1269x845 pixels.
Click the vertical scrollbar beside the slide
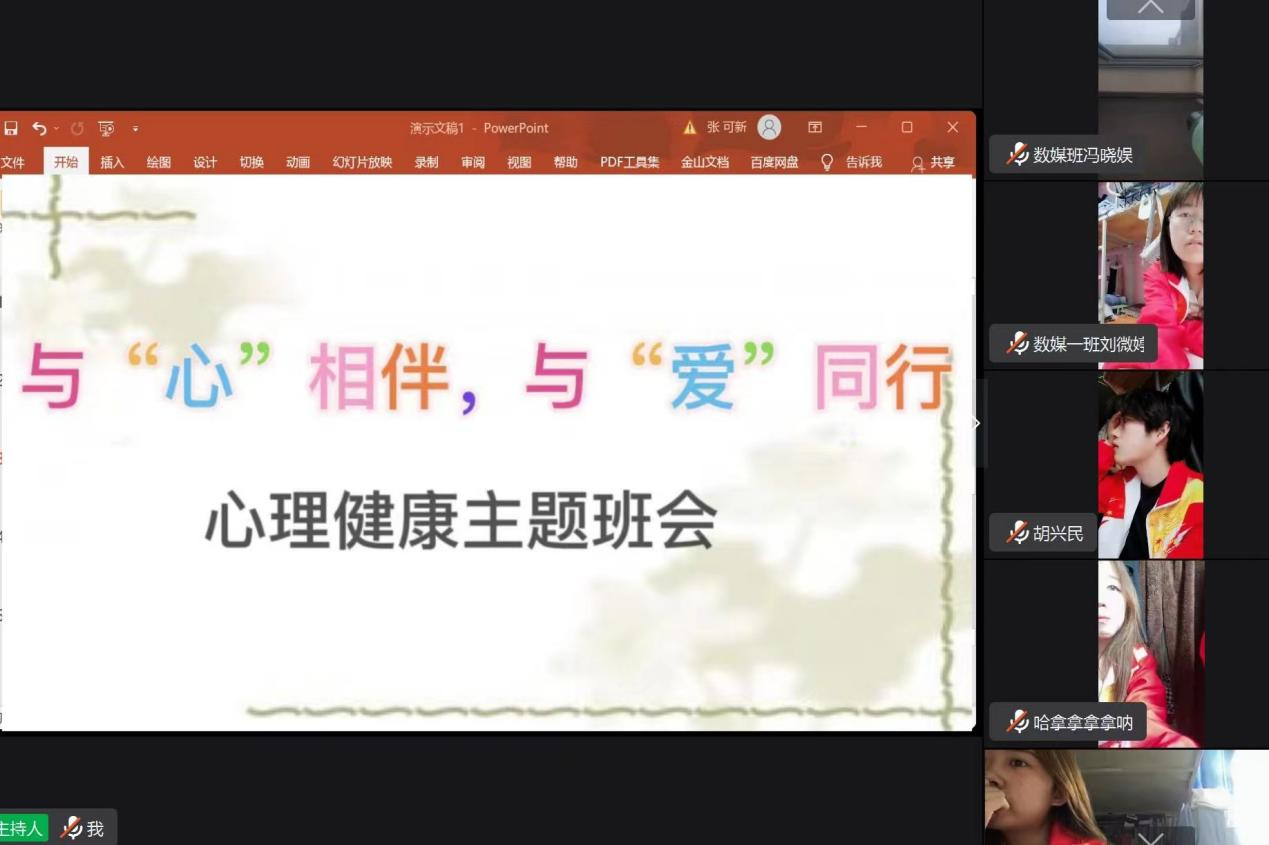[x=973, y=450]
